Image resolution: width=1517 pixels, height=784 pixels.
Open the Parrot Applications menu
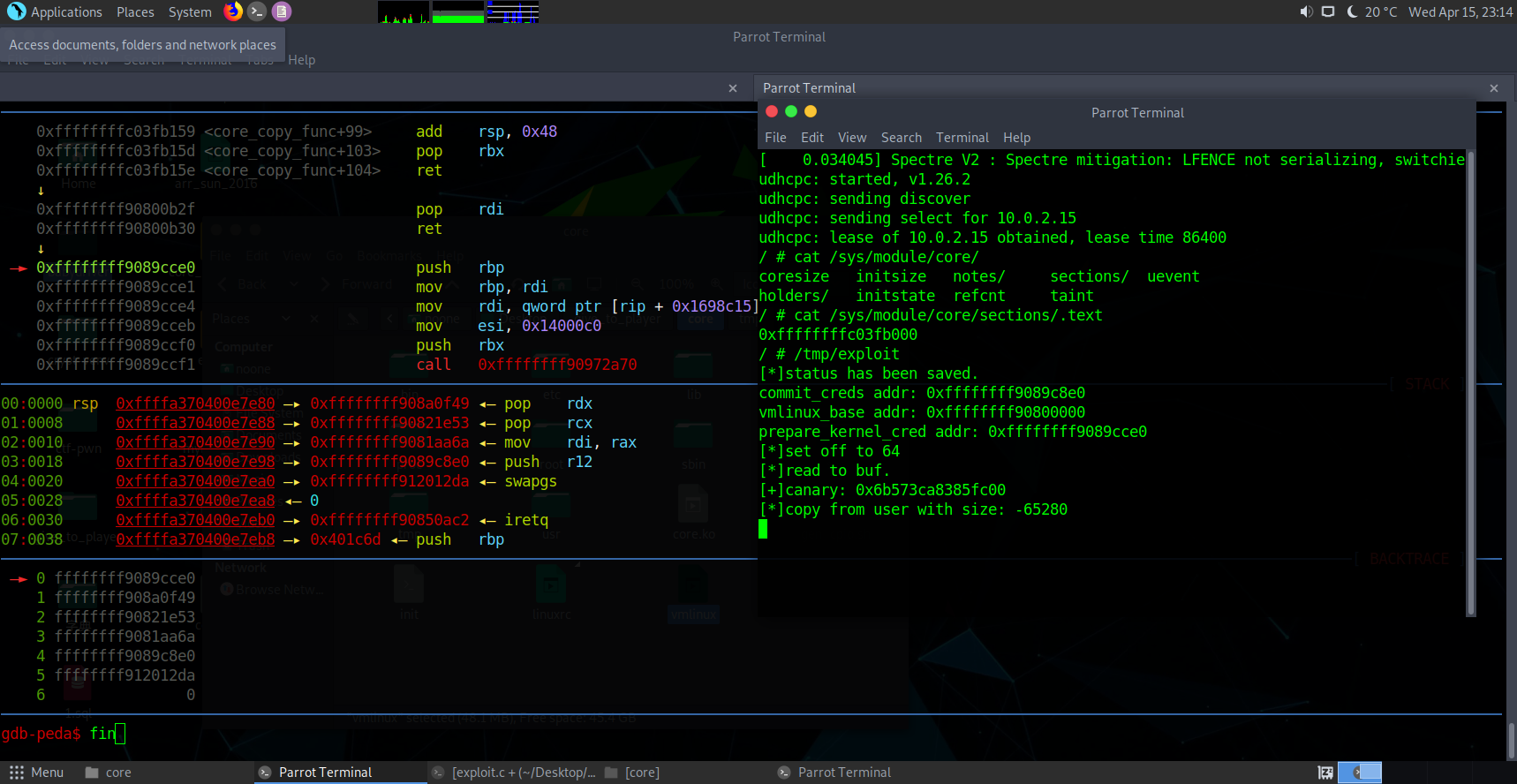(55, 11)
